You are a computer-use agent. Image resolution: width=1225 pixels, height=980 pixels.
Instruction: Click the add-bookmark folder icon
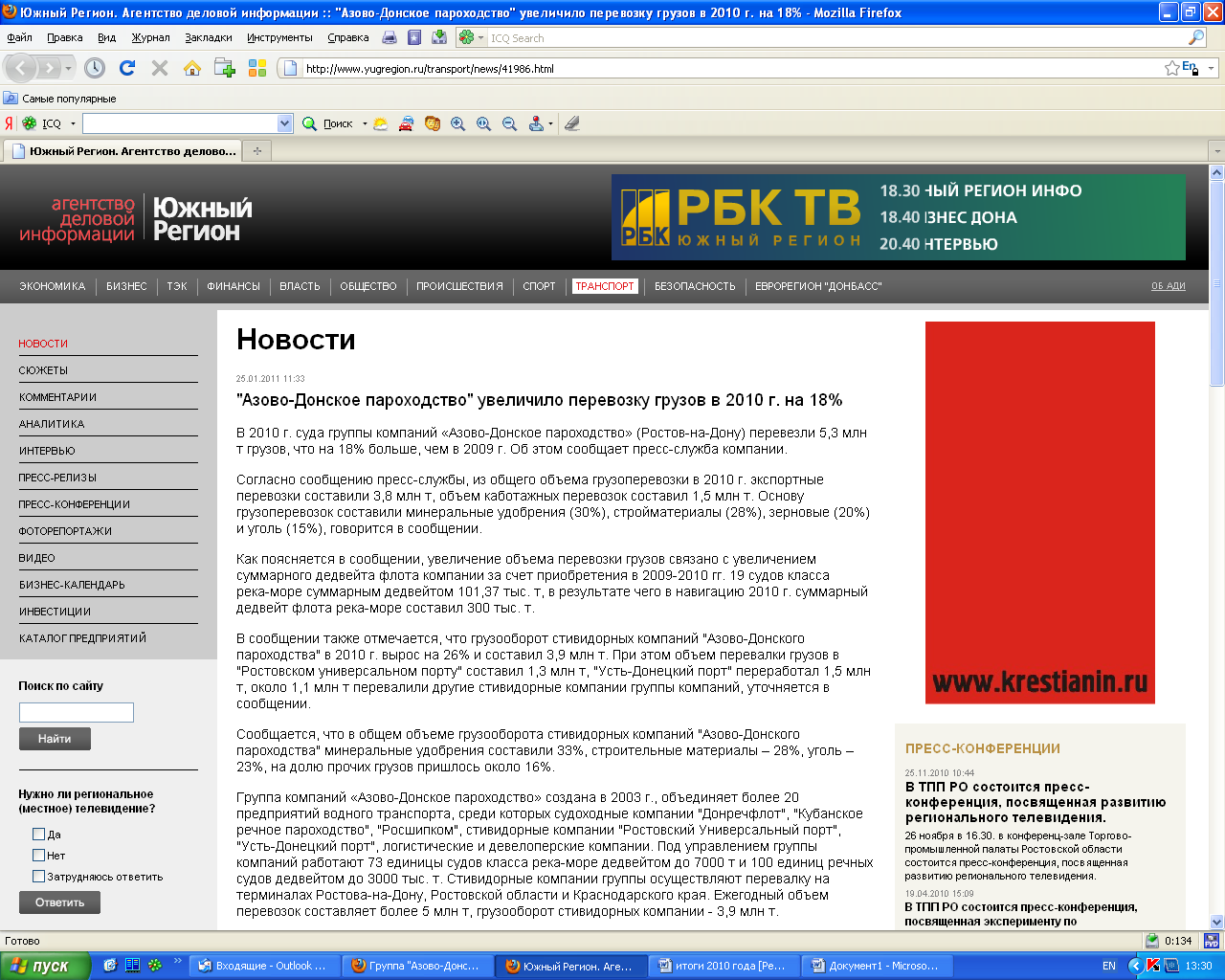click(x=225, y=68)
